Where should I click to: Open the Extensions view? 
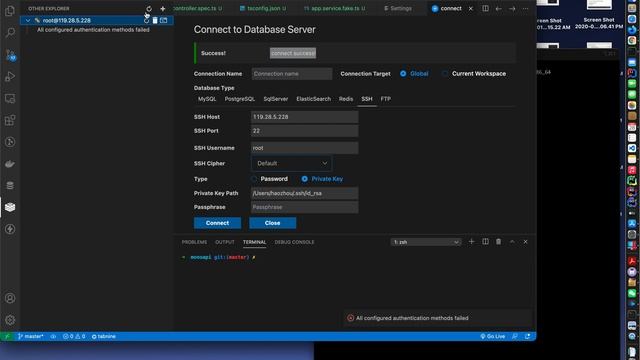[x=10, y=120]
